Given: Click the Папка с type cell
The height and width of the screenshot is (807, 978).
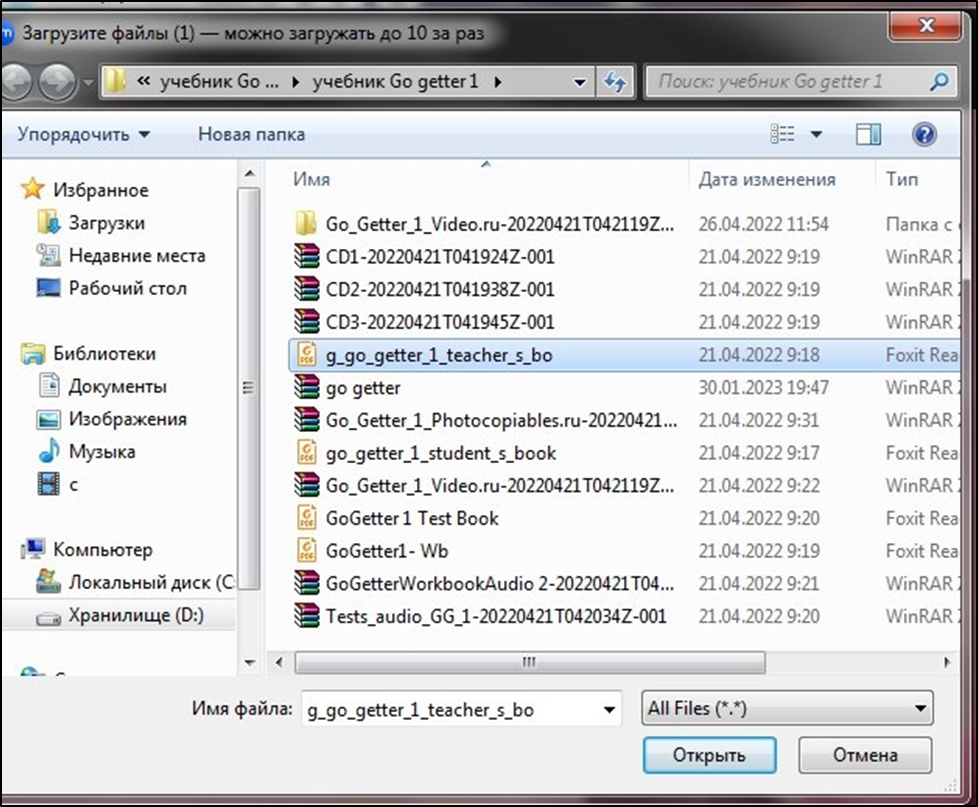Looking at the screenshot, I should pyautogui.click(x=922, y=224).
